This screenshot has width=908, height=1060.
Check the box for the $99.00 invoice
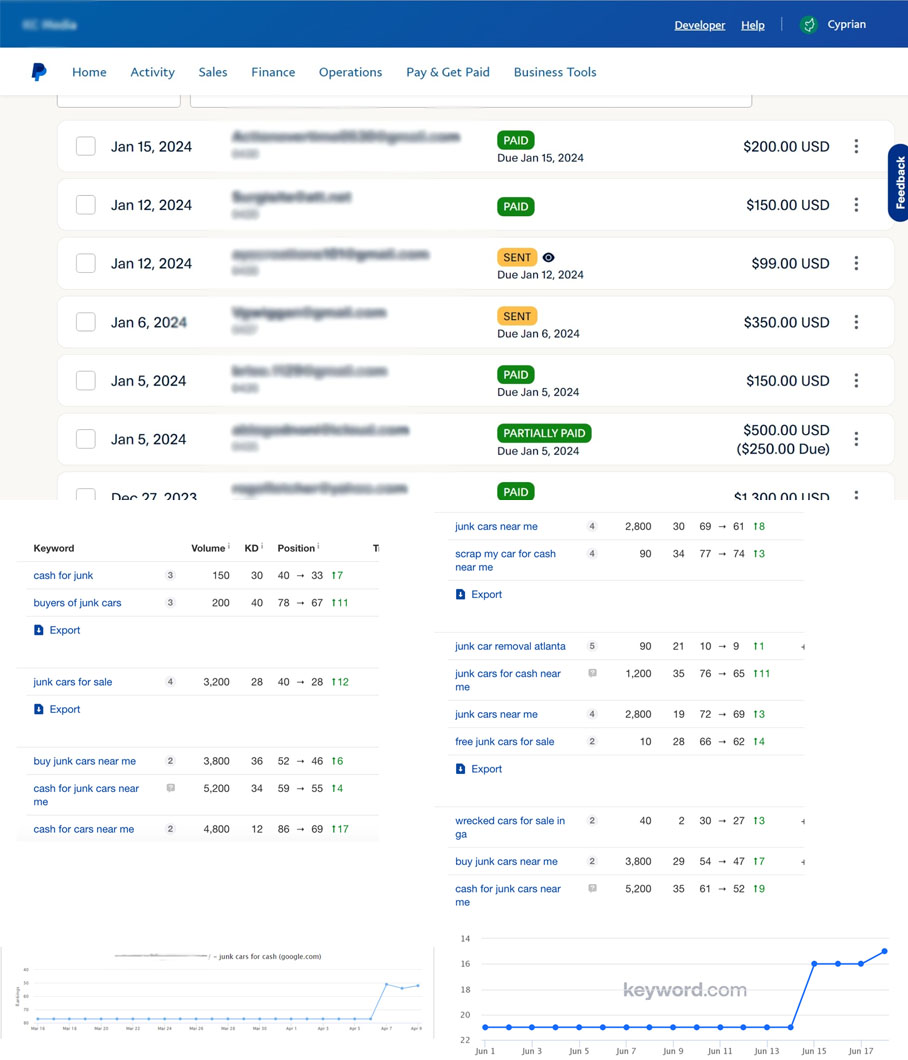coord(86,264)
